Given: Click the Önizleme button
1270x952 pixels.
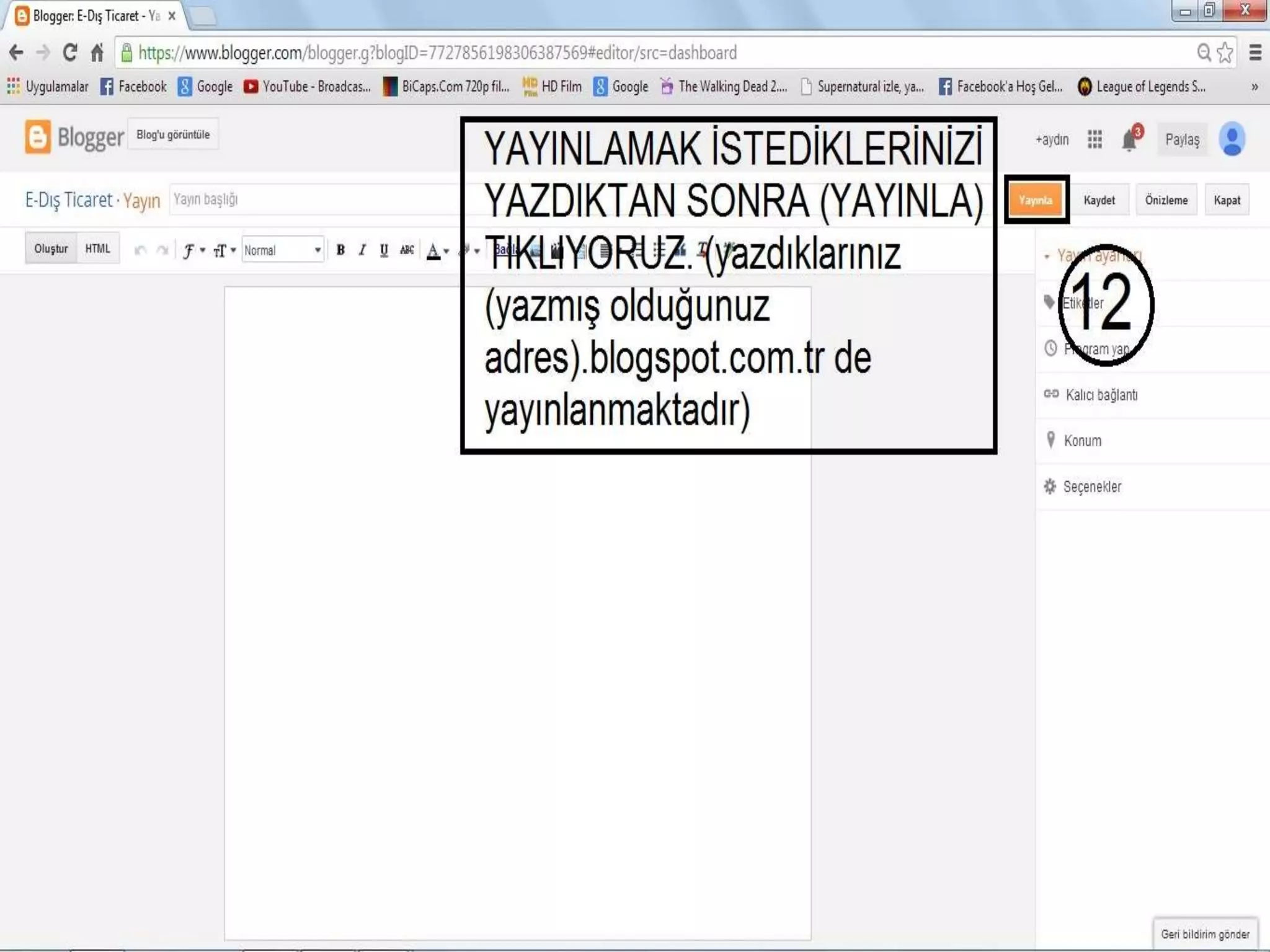Looking at the screenshot, I should [1166, 200].
